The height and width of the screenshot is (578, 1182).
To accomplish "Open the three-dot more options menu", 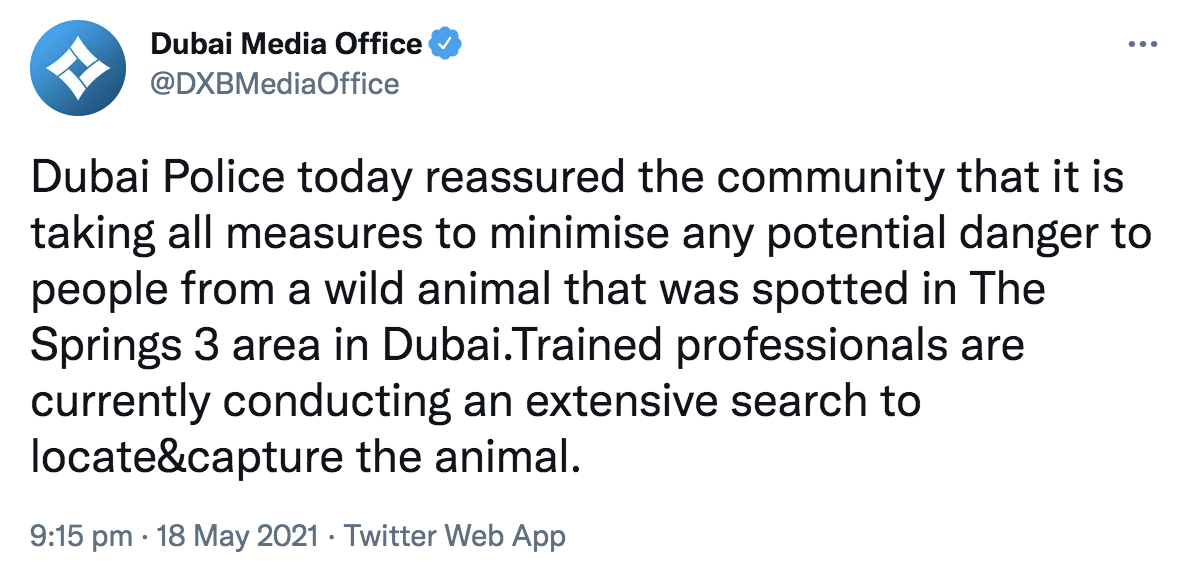I will [x=1142, y=45].
